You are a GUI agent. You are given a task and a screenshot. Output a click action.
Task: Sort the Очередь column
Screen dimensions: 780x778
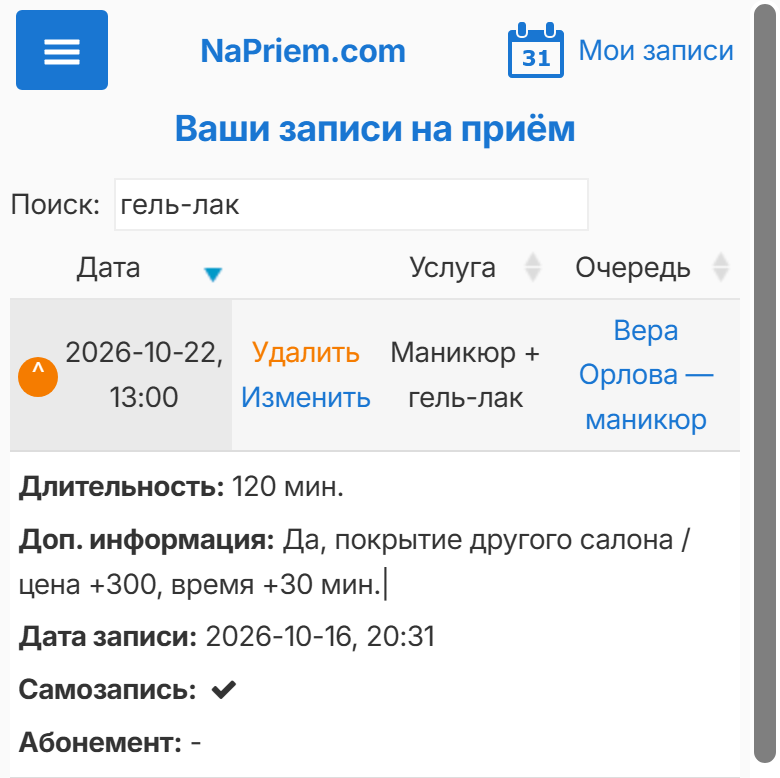[x=721, y=268]
